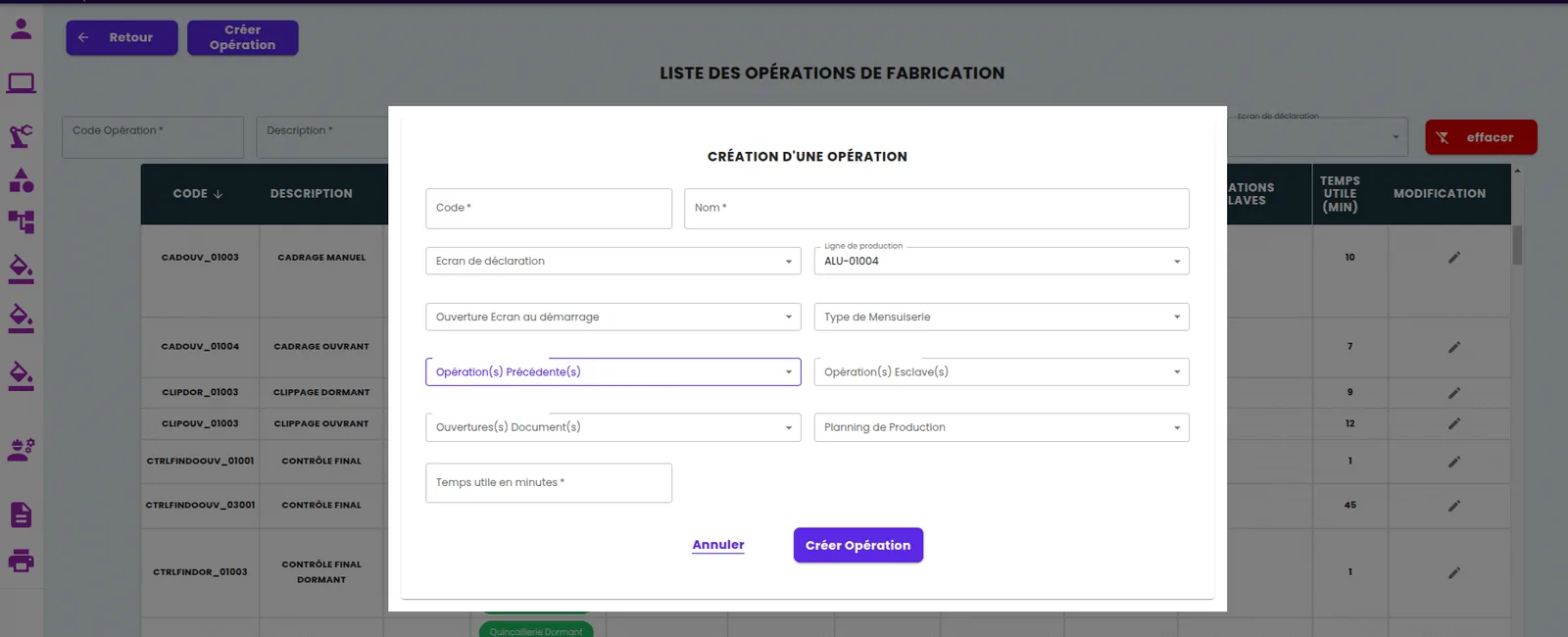The image size is (1568, 637).
Task: Click the time value 12 cell
Action: (x=1350, y=423)
